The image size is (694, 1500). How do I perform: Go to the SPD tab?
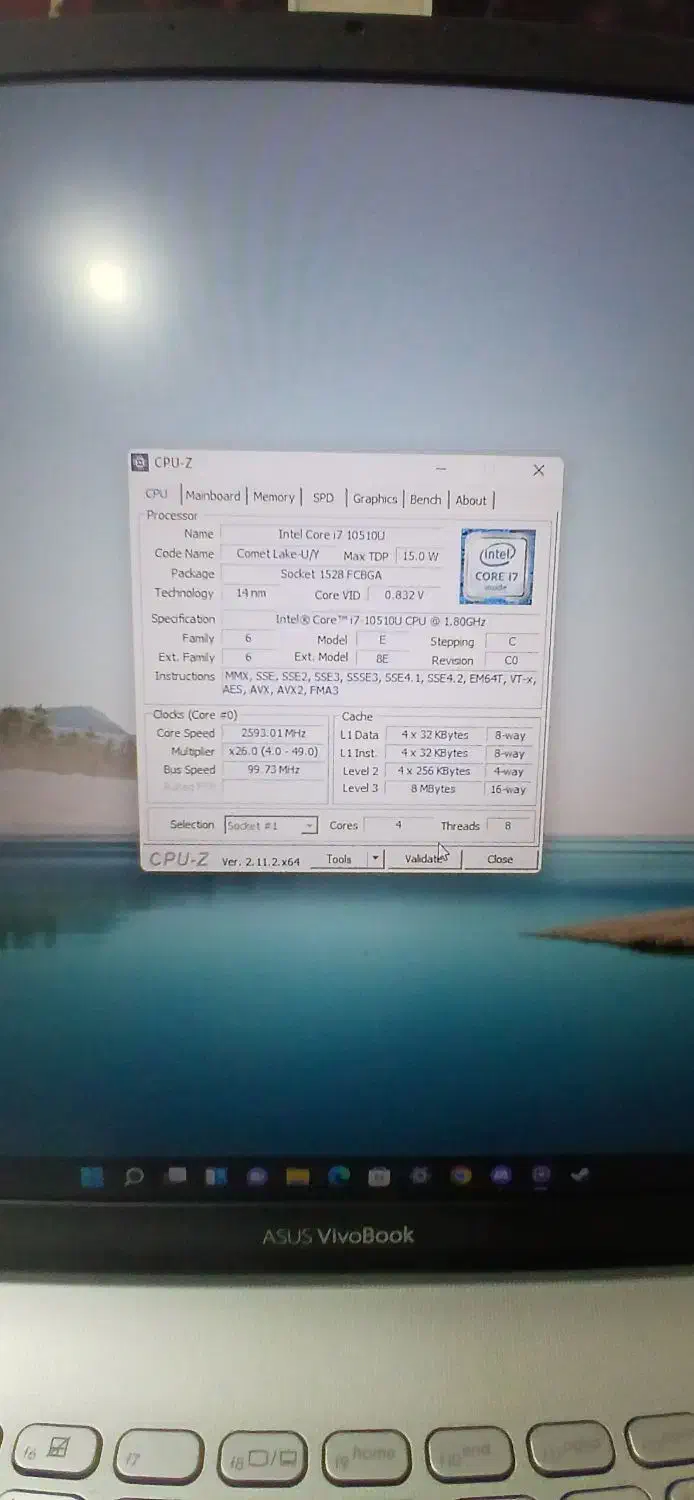(x=323, y=498)
